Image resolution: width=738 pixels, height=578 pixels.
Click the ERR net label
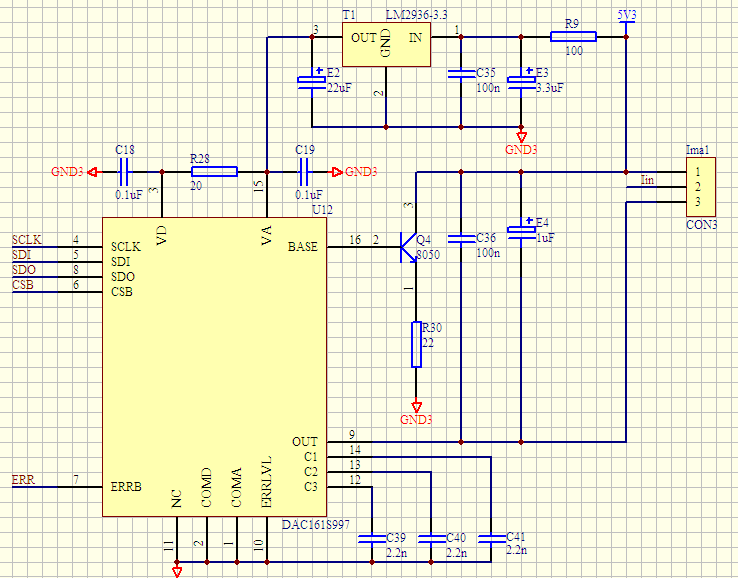tap(23, 480)
